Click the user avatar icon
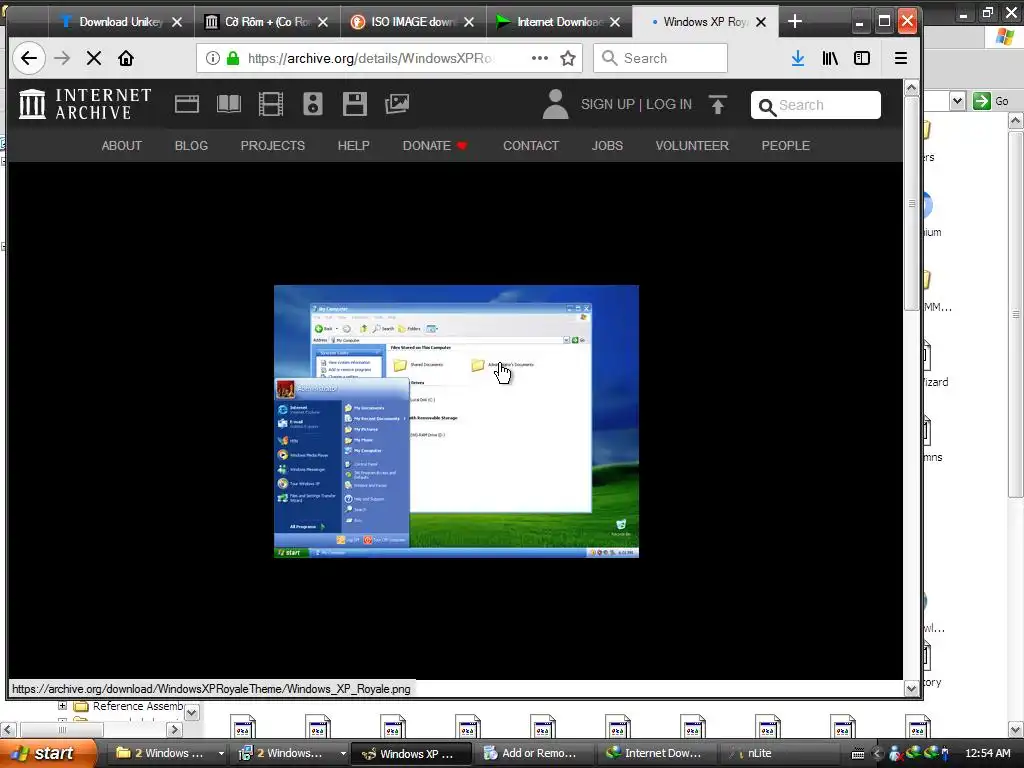 click(555, 104)
